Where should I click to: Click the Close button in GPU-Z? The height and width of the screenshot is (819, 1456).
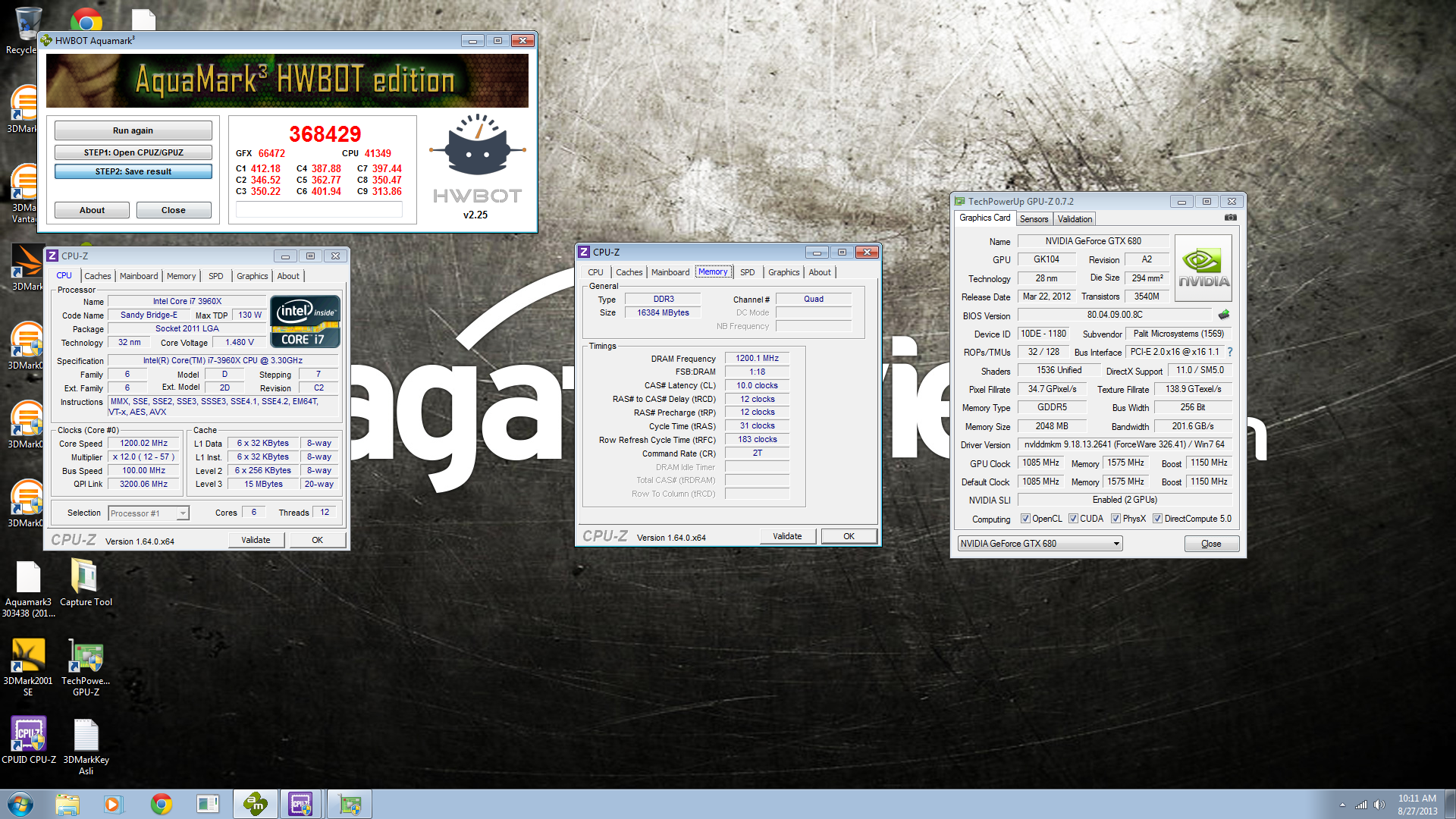1211,544
